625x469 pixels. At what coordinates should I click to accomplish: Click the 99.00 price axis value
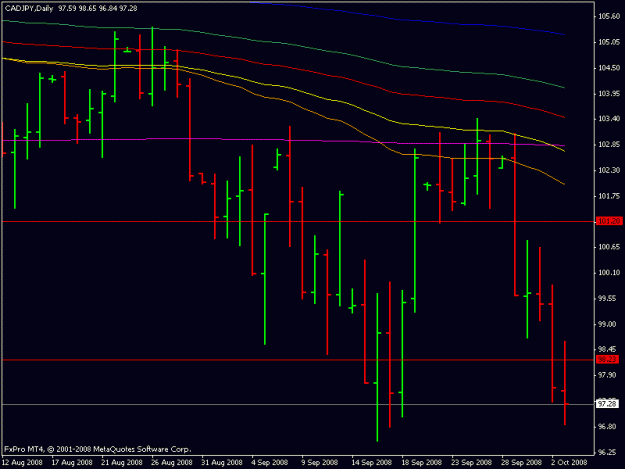pos(609,324)
